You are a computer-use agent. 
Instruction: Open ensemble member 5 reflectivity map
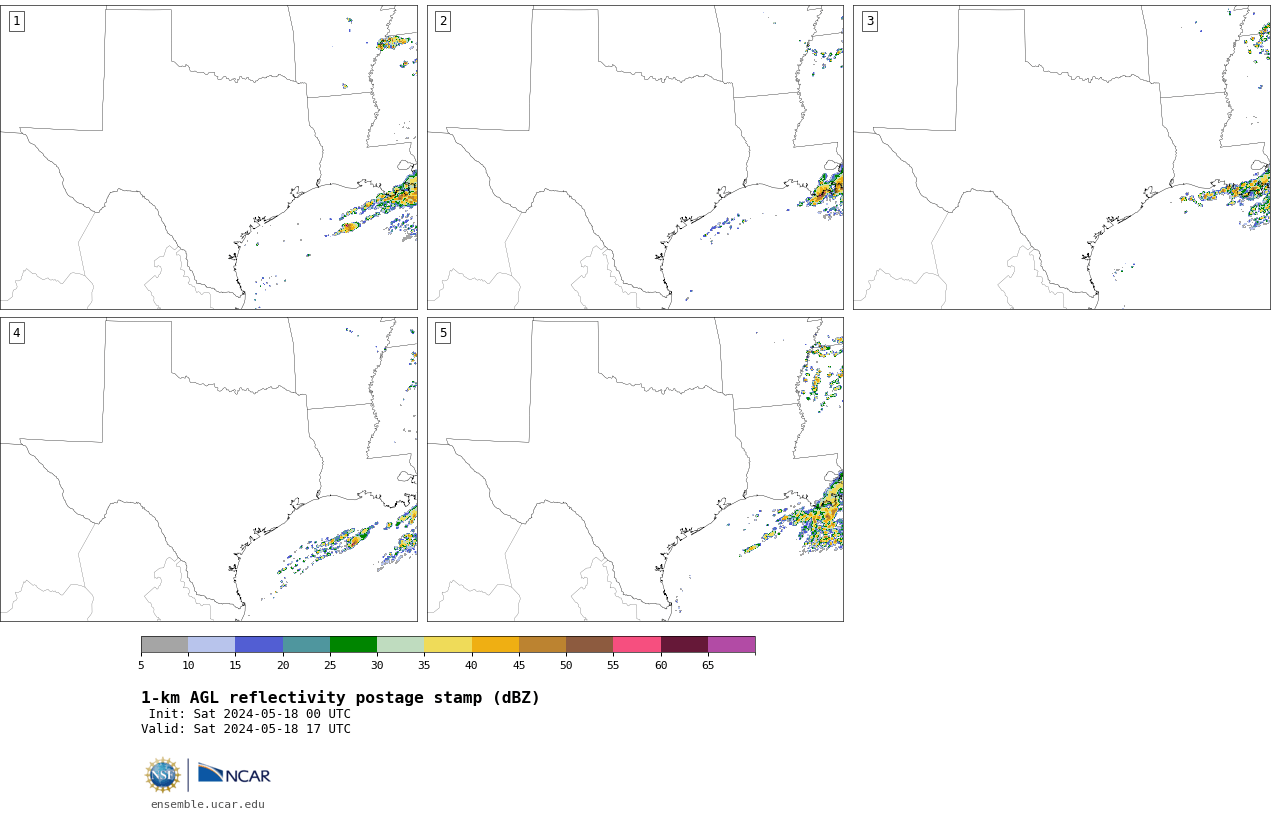(x=635, y=469)
